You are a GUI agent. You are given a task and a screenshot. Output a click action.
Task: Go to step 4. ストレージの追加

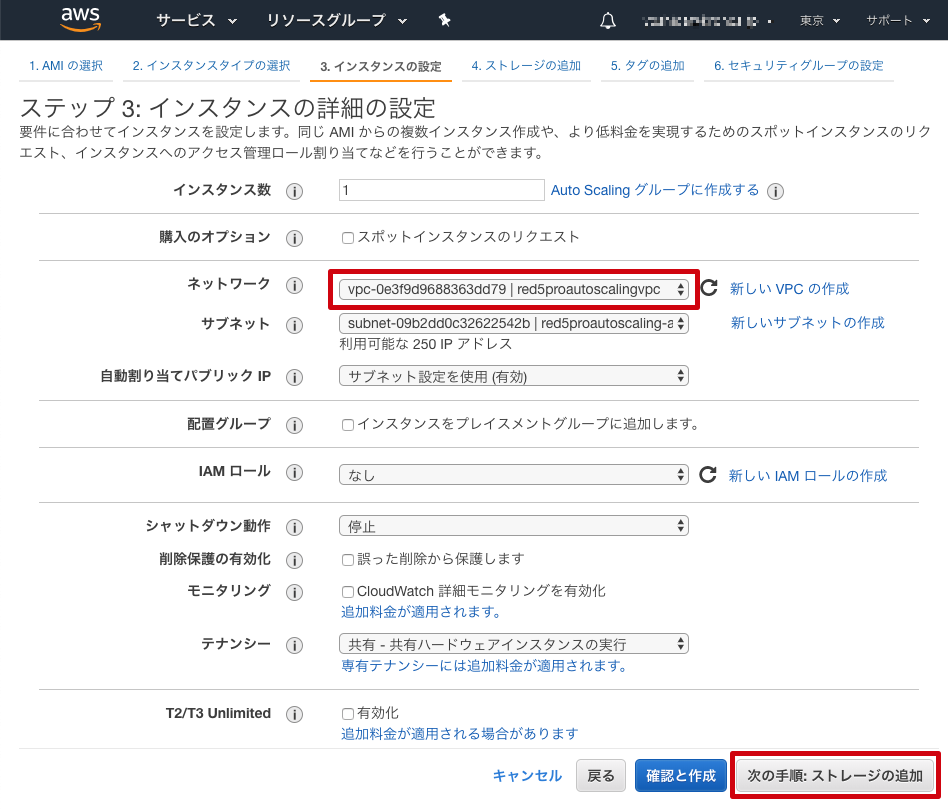point(526,65)
